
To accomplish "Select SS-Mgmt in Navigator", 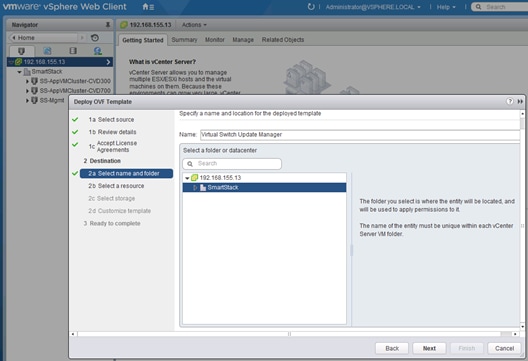I will coord(52,100).
